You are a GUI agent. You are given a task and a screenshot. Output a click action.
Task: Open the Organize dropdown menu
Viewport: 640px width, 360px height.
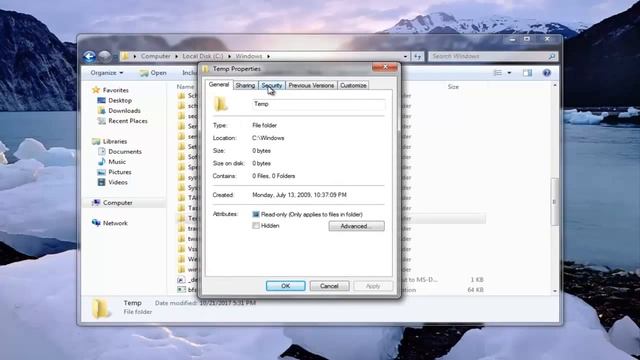pos(107,73)
